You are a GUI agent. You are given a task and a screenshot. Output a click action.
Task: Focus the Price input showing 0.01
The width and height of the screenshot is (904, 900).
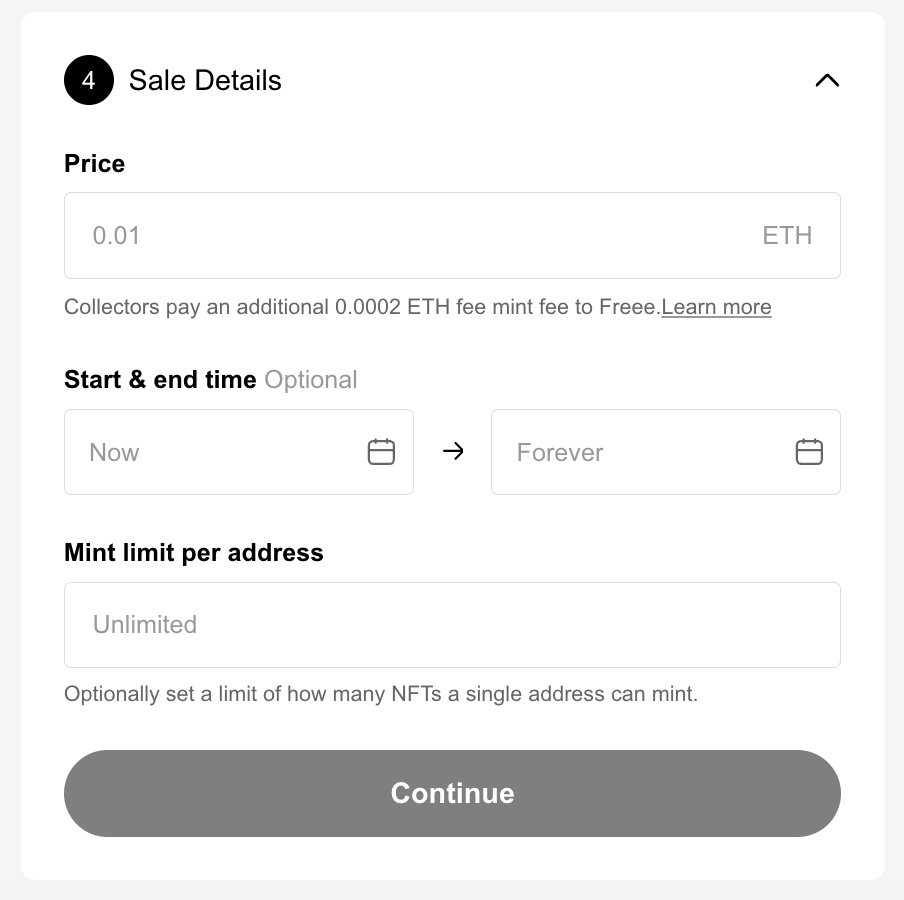coord(400,236)
